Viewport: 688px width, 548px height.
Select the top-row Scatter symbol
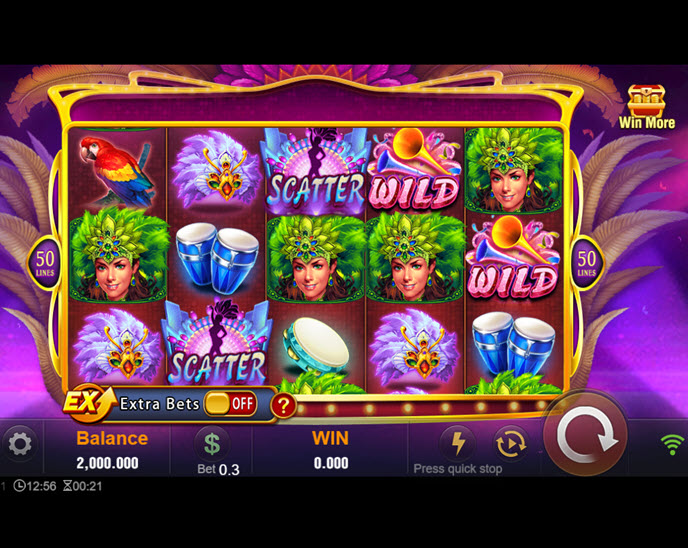click(315, 171)
